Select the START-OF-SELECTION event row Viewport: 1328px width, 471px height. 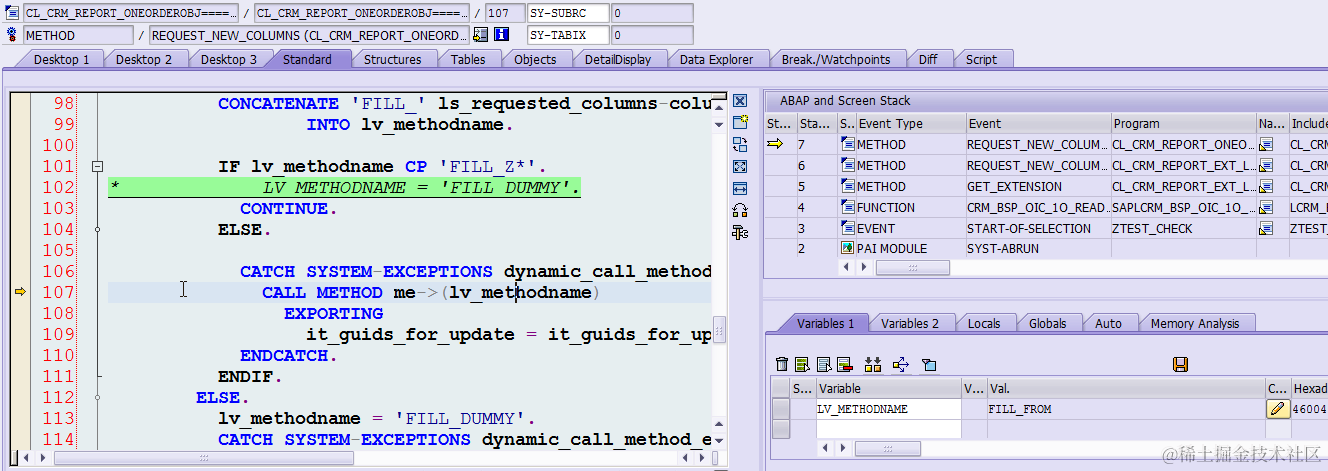point(1045,228)
